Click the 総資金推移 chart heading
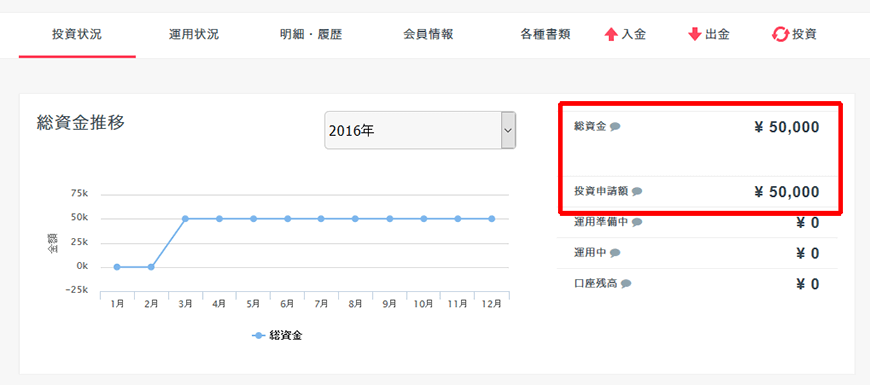 81,123
